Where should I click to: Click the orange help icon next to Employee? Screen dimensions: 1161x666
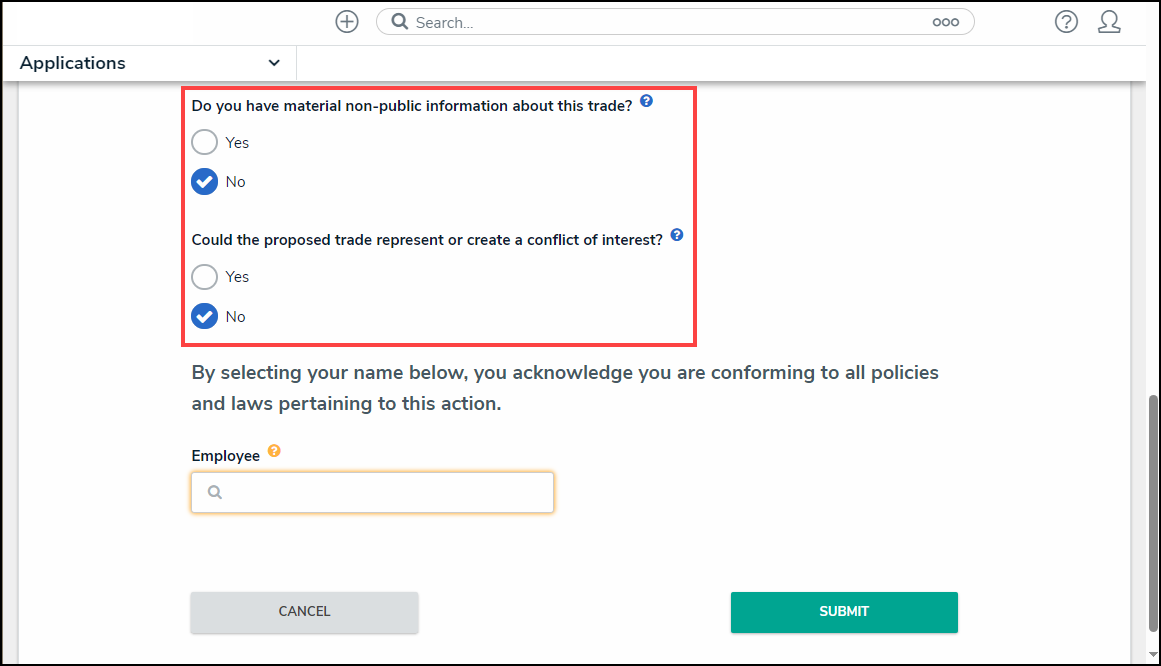(274, 451)
